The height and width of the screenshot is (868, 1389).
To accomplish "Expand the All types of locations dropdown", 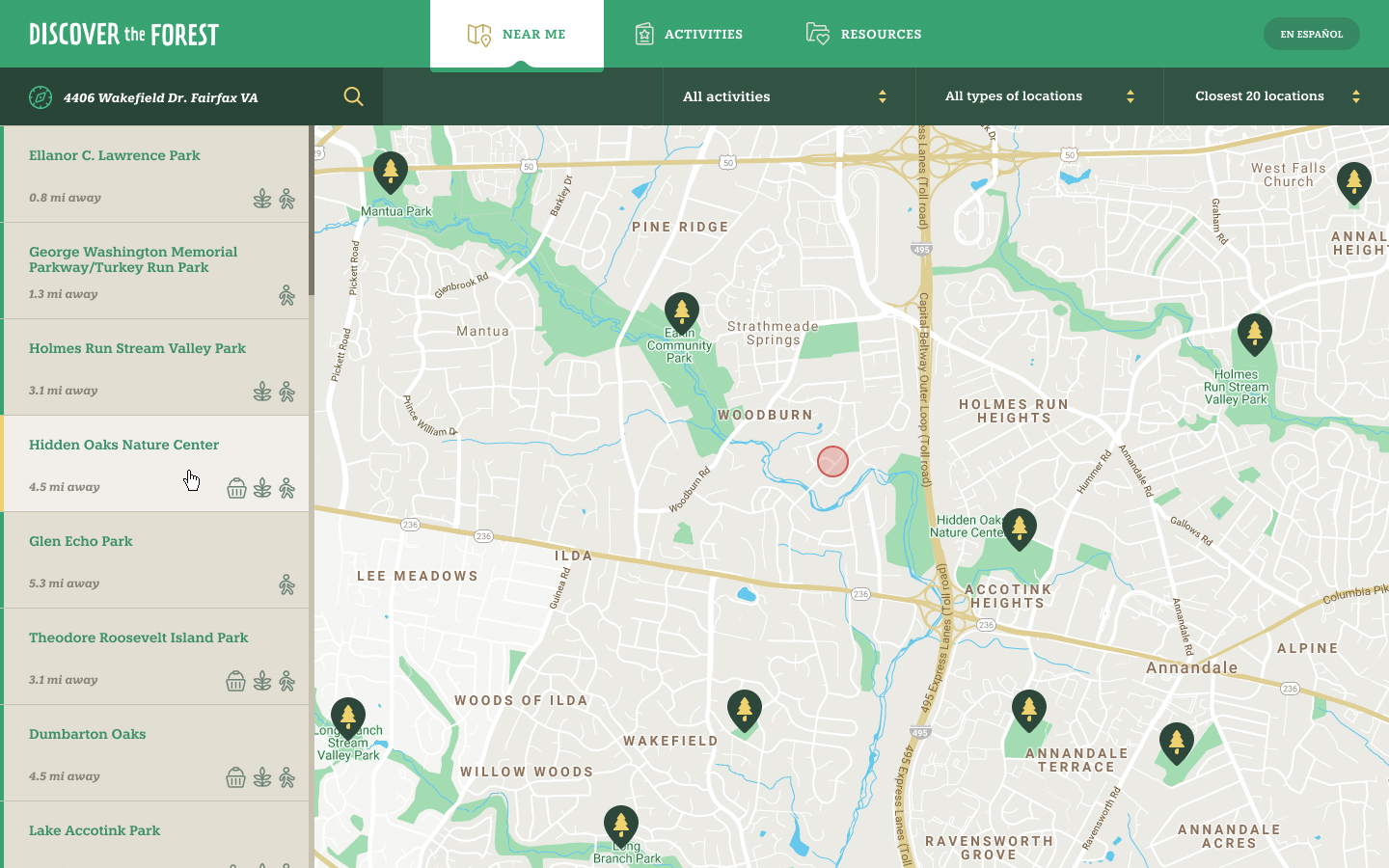I will pos(1040,96).
